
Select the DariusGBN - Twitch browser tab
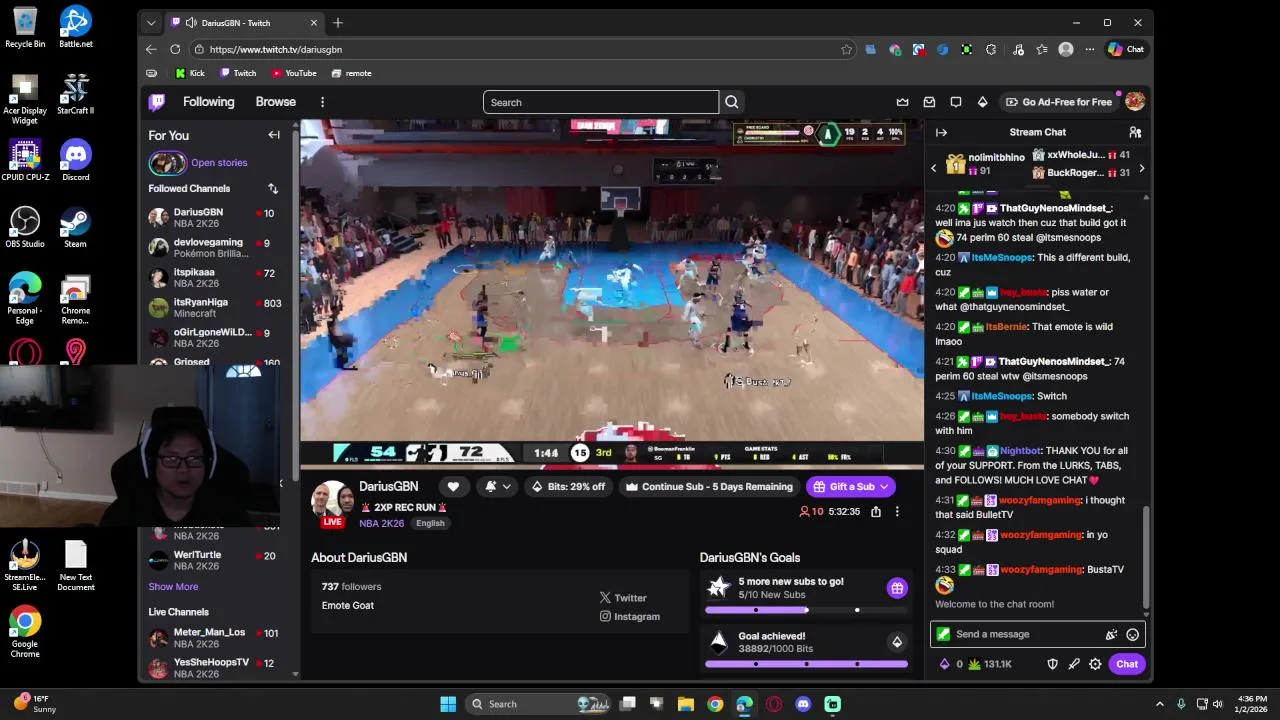pyautogui.click(x=245, y=22)
